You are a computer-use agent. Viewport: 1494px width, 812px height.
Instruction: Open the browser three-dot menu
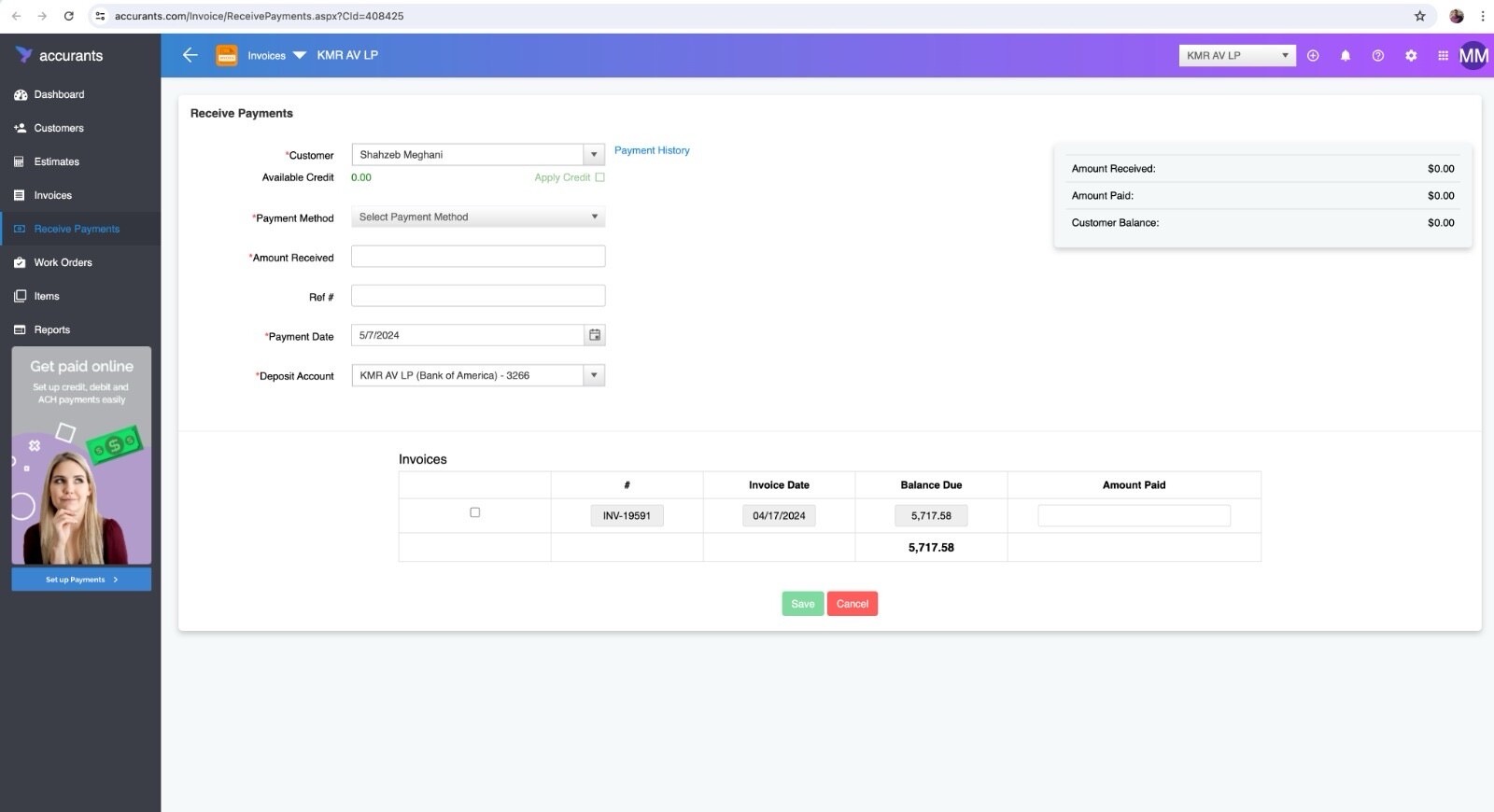(1483, 16)
